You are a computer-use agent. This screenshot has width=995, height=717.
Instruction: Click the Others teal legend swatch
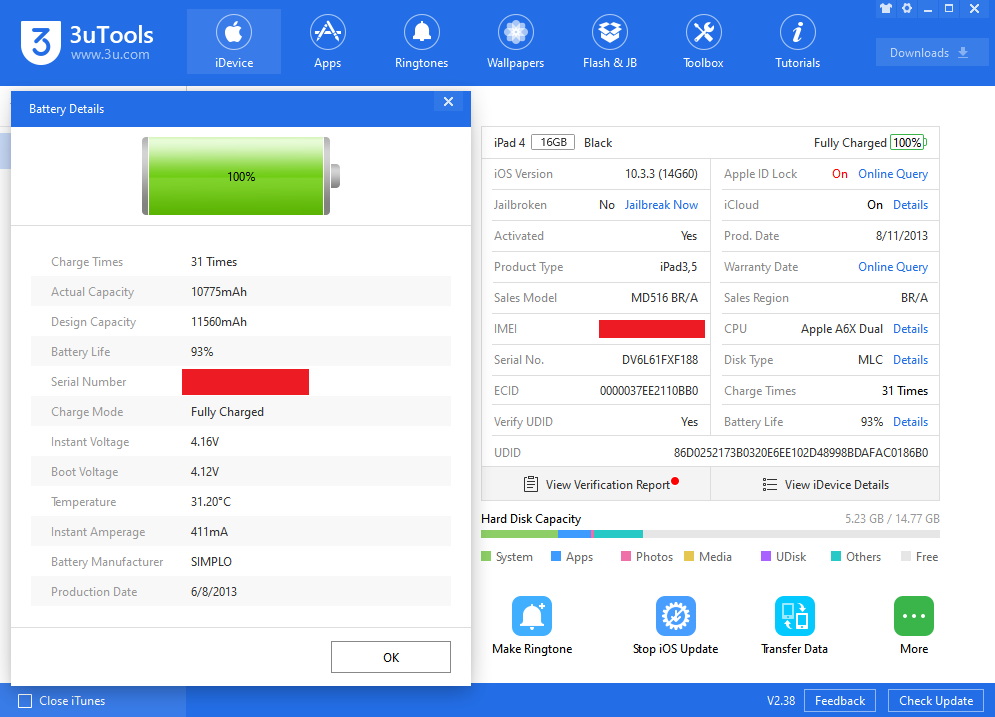tap(836, 556)
